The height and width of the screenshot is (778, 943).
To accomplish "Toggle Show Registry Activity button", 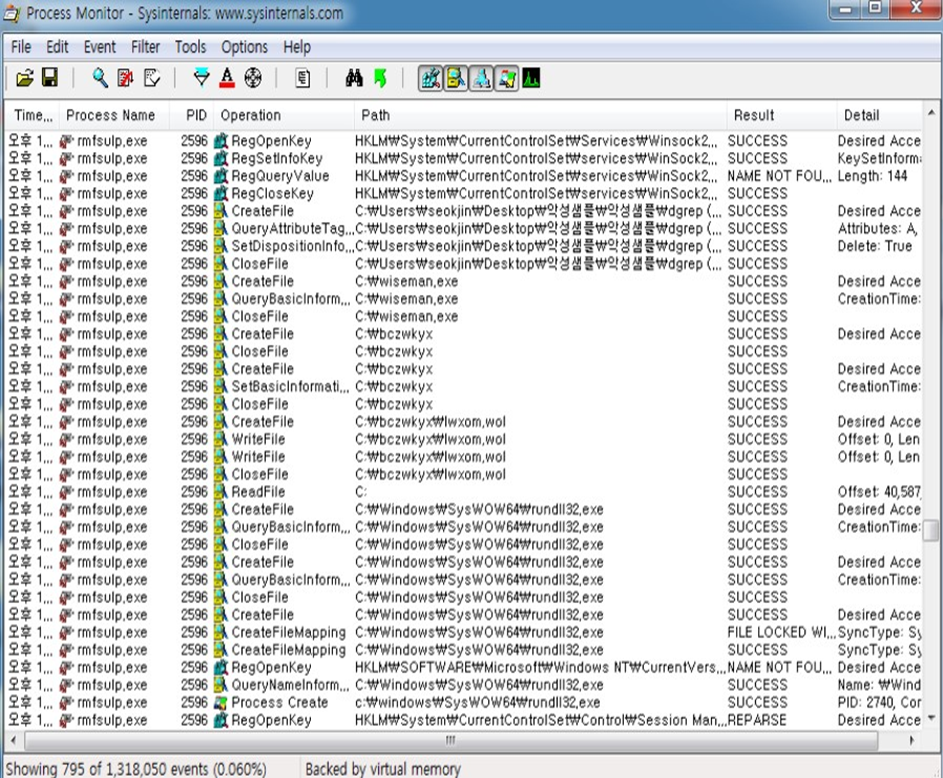I will [431, 78].
